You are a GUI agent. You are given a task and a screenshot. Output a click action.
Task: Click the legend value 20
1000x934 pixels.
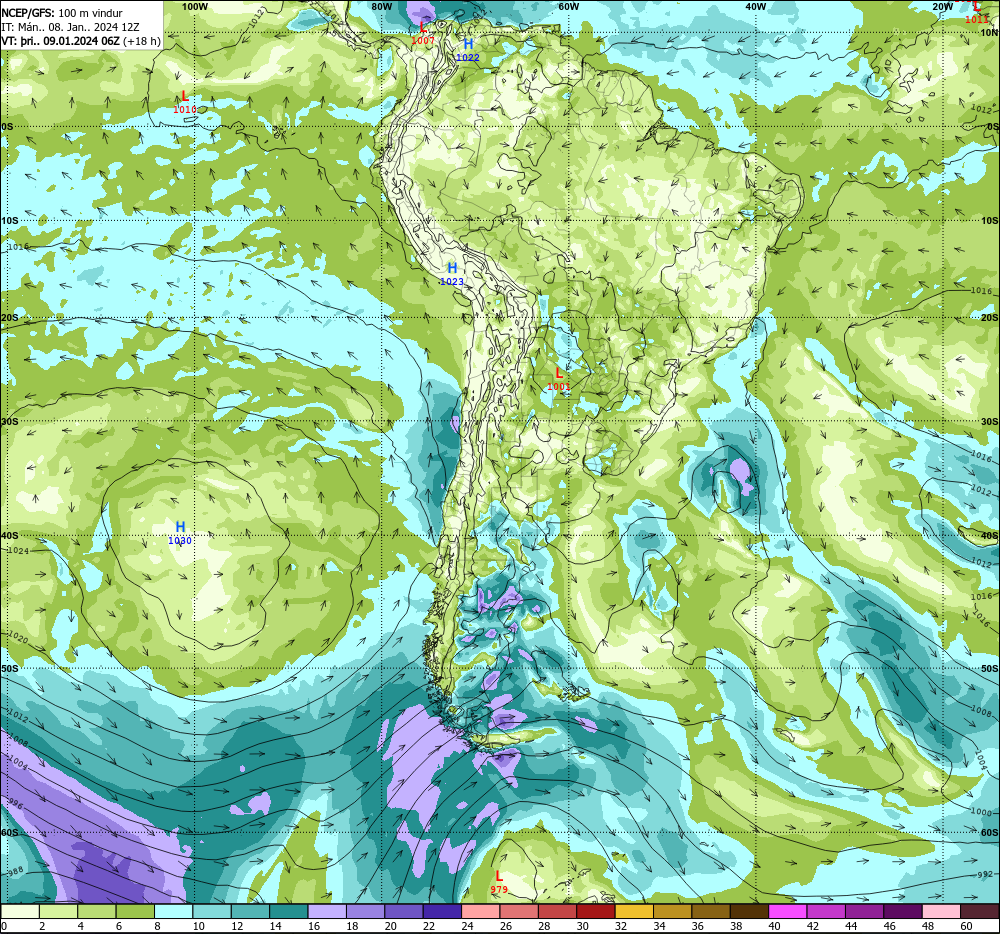click(x=391, y=926)
